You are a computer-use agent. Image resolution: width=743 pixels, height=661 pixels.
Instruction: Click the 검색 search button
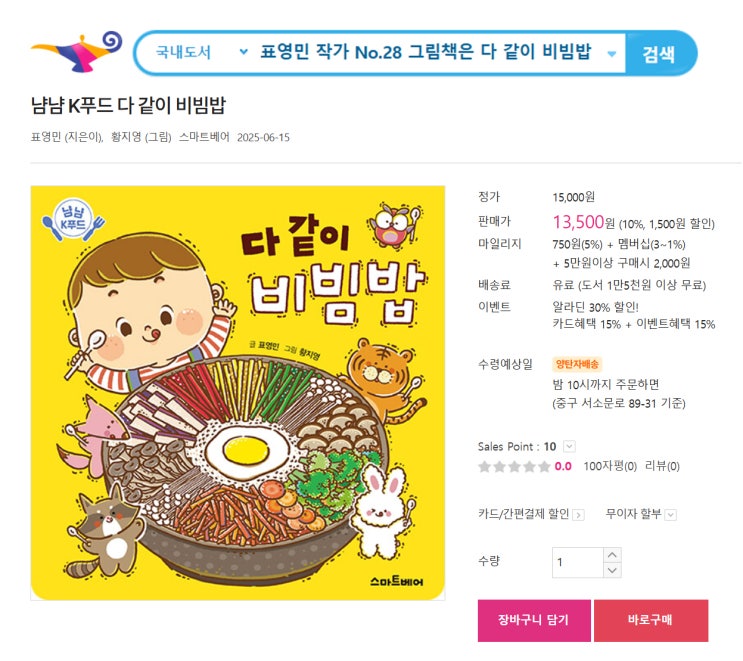pos(659,53)
